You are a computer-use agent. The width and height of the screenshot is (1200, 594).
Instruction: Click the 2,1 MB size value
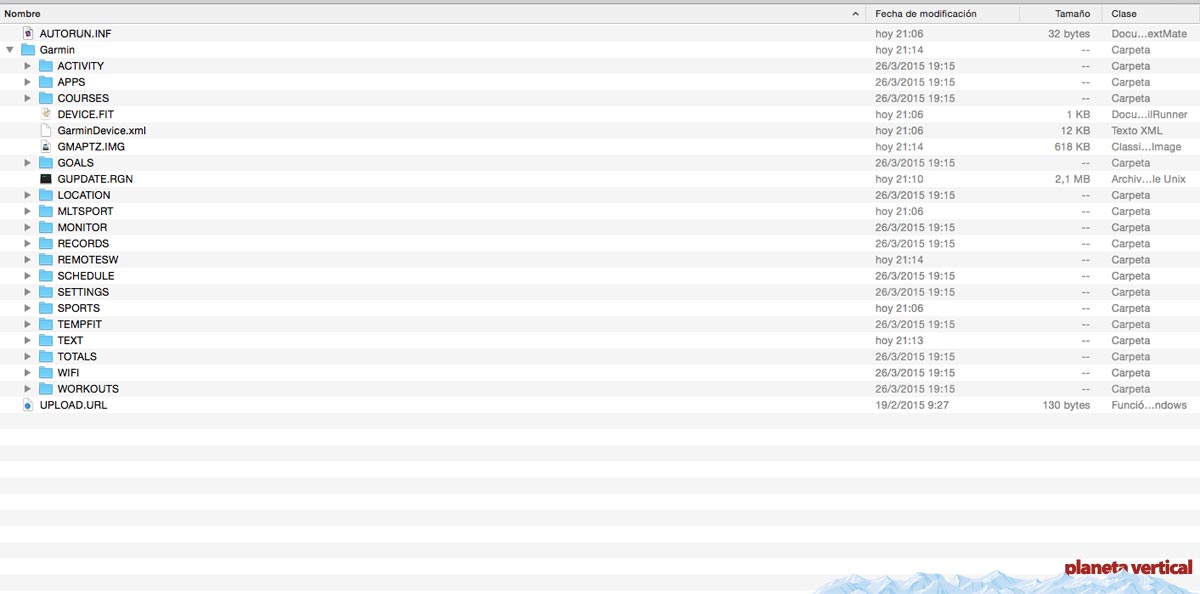point(1072,179)
